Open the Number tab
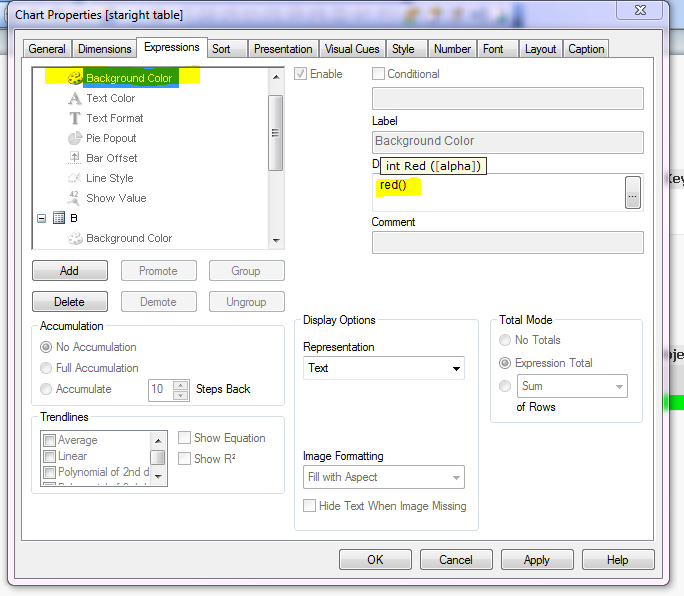 click(x=452, y=49)
